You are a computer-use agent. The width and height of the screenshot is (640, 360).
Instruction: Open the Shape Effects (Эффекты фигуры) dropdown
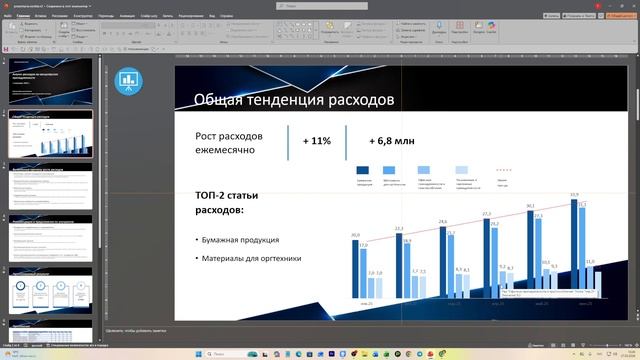coord(371,37)
